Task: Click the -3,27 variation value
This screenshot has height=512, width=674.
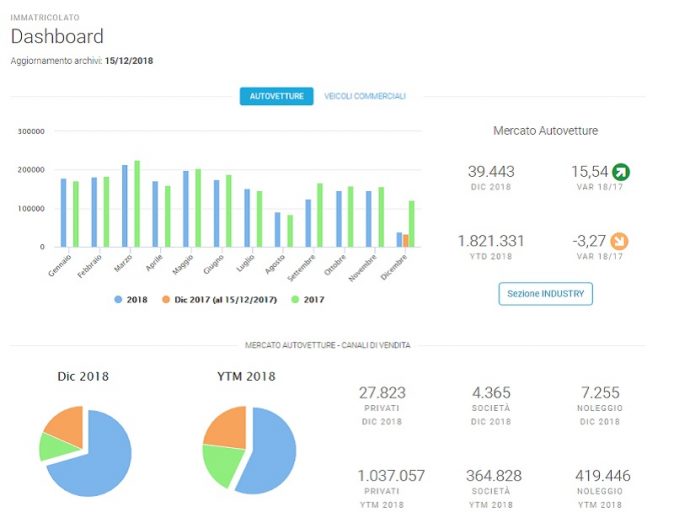Action: 589,241
